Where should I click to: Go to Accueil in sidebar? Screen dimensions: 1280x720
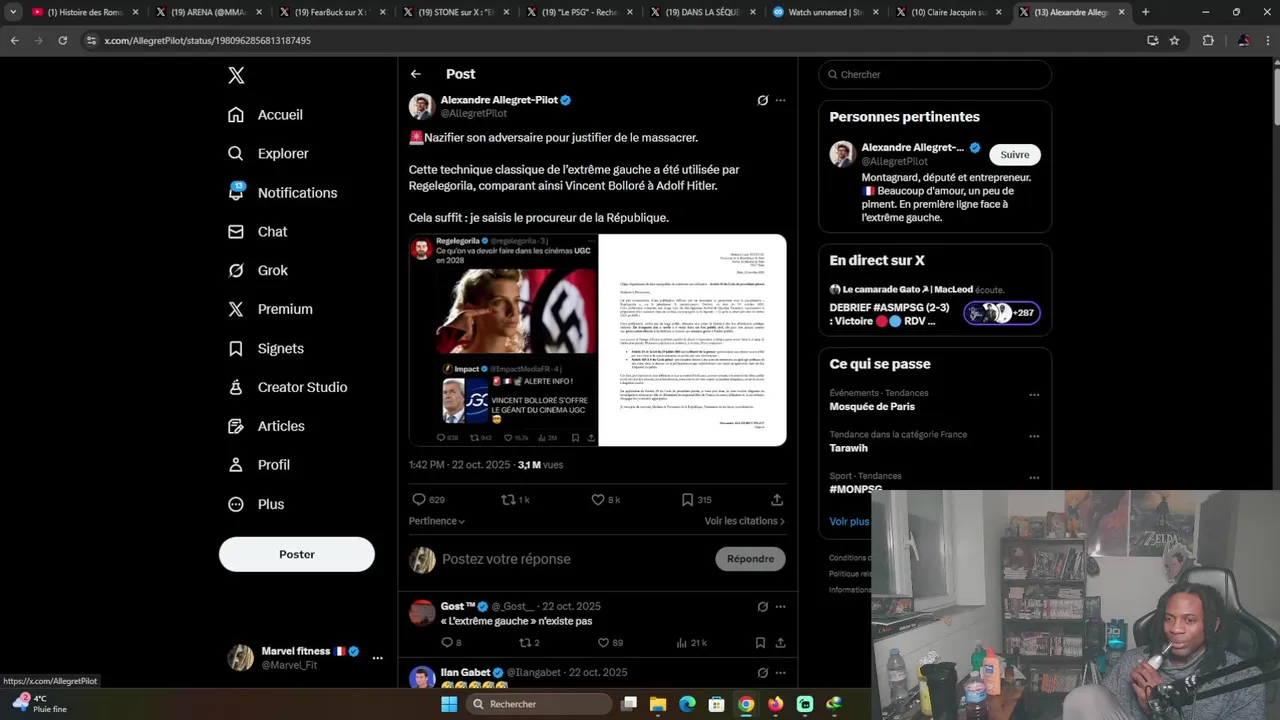pos(265,115)
